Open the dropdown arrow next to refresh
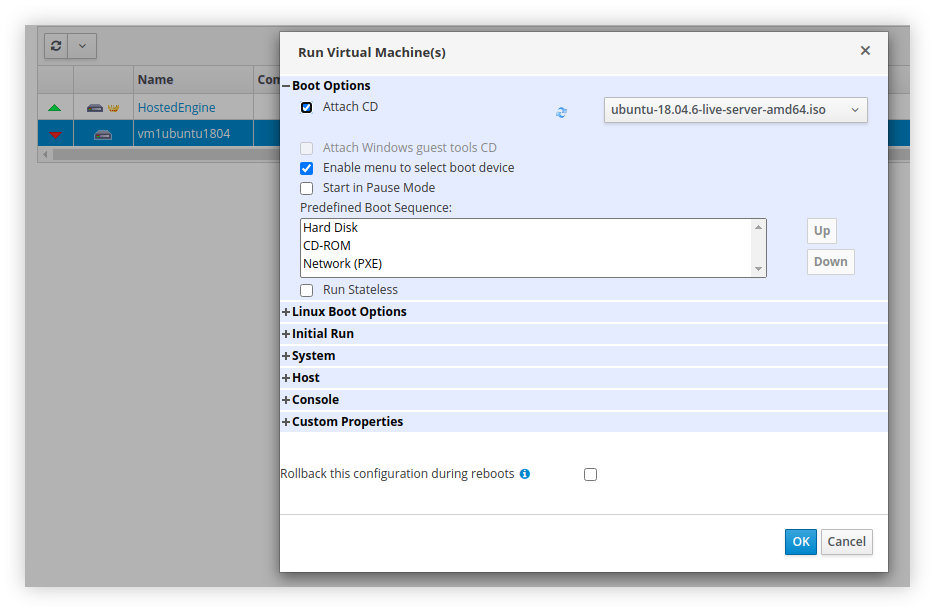 [x=82, y=46]
